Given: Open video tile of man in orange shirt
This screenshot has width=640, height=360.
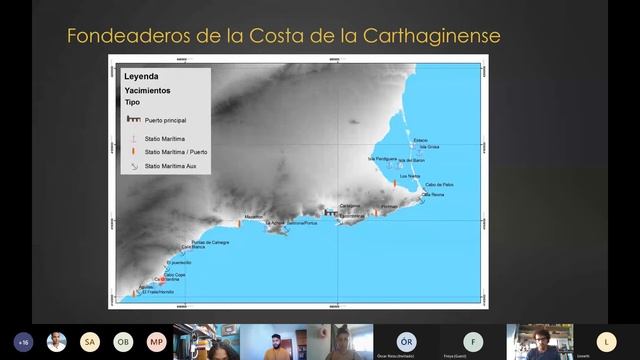Looking at the screenshot, I should pos(273,342).
